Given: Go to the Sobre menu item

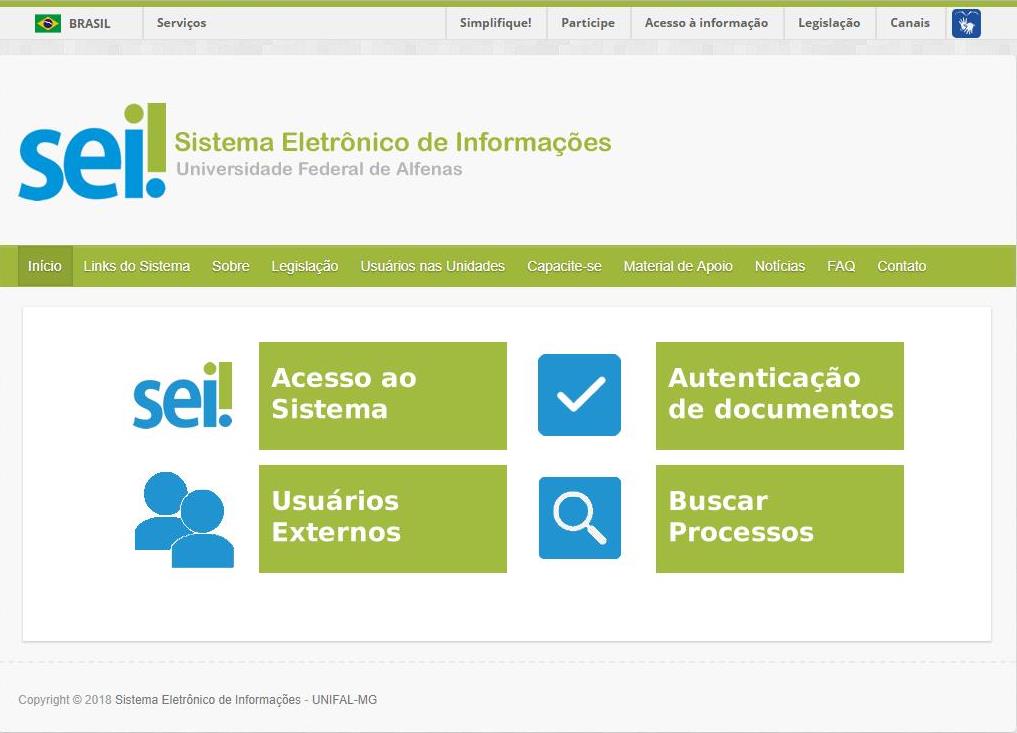Looking at the screenshot, I should [231, 266].
